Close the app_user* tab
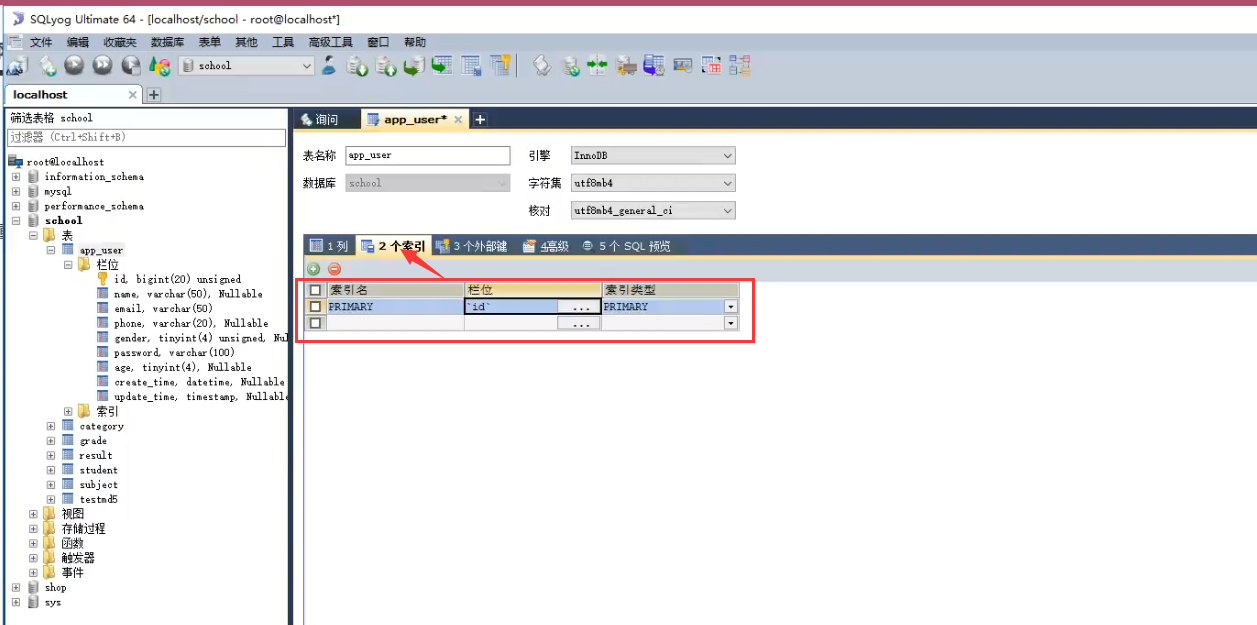 tap(458, 119)
